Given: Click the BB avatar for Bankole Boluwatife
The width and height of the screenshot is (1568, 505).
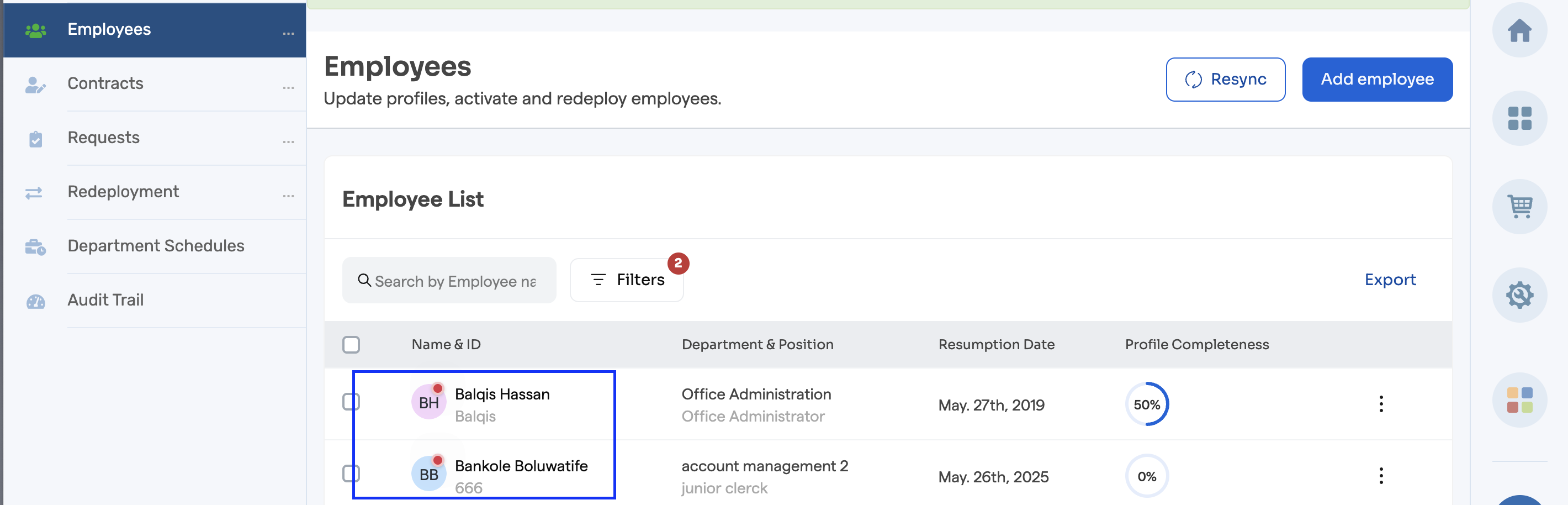Looking at the screenshot, I should click(x=428, y=474).
